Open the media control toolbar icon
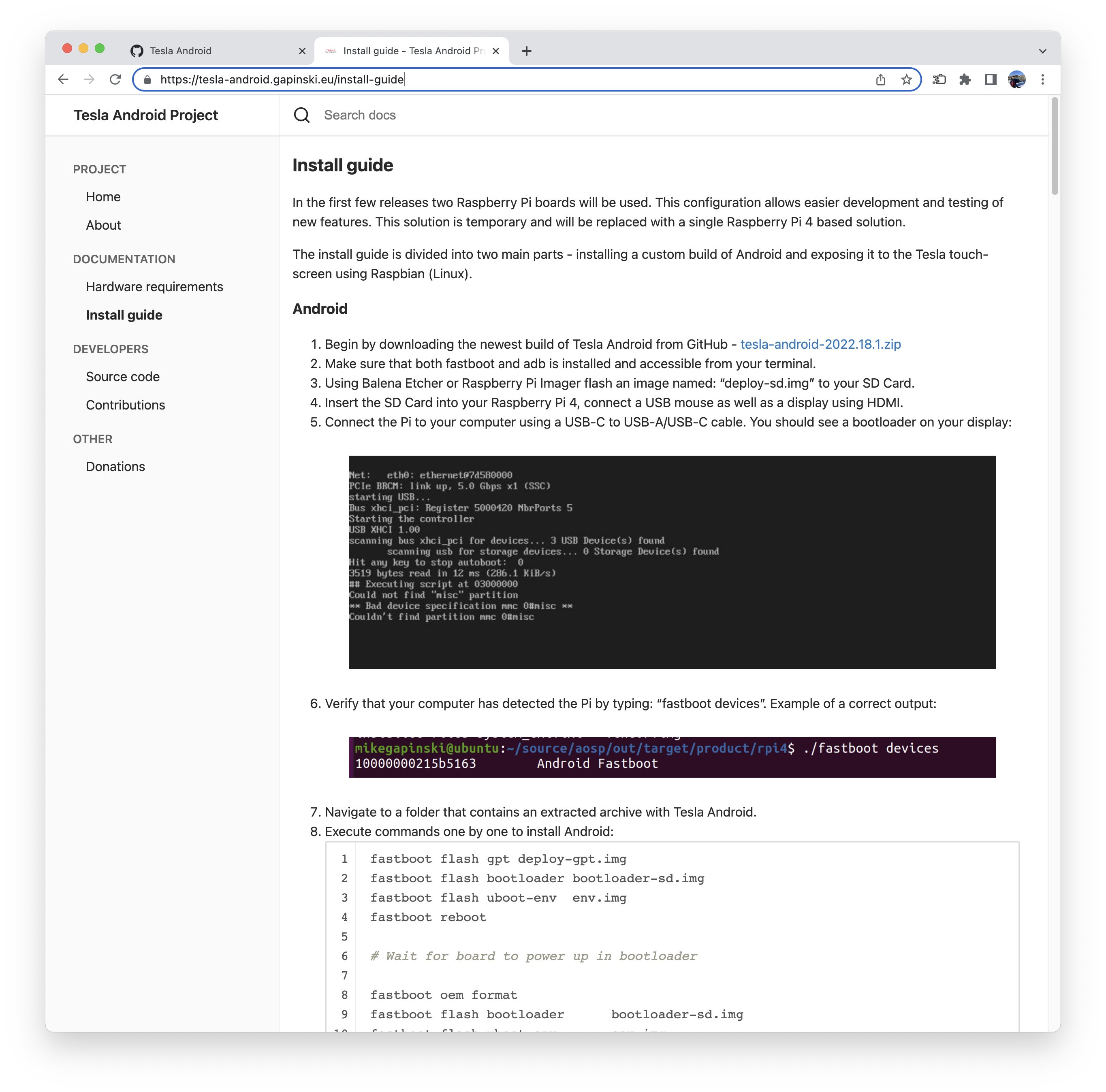Viewport: 1106px width, 1092px height. point(939,79)
